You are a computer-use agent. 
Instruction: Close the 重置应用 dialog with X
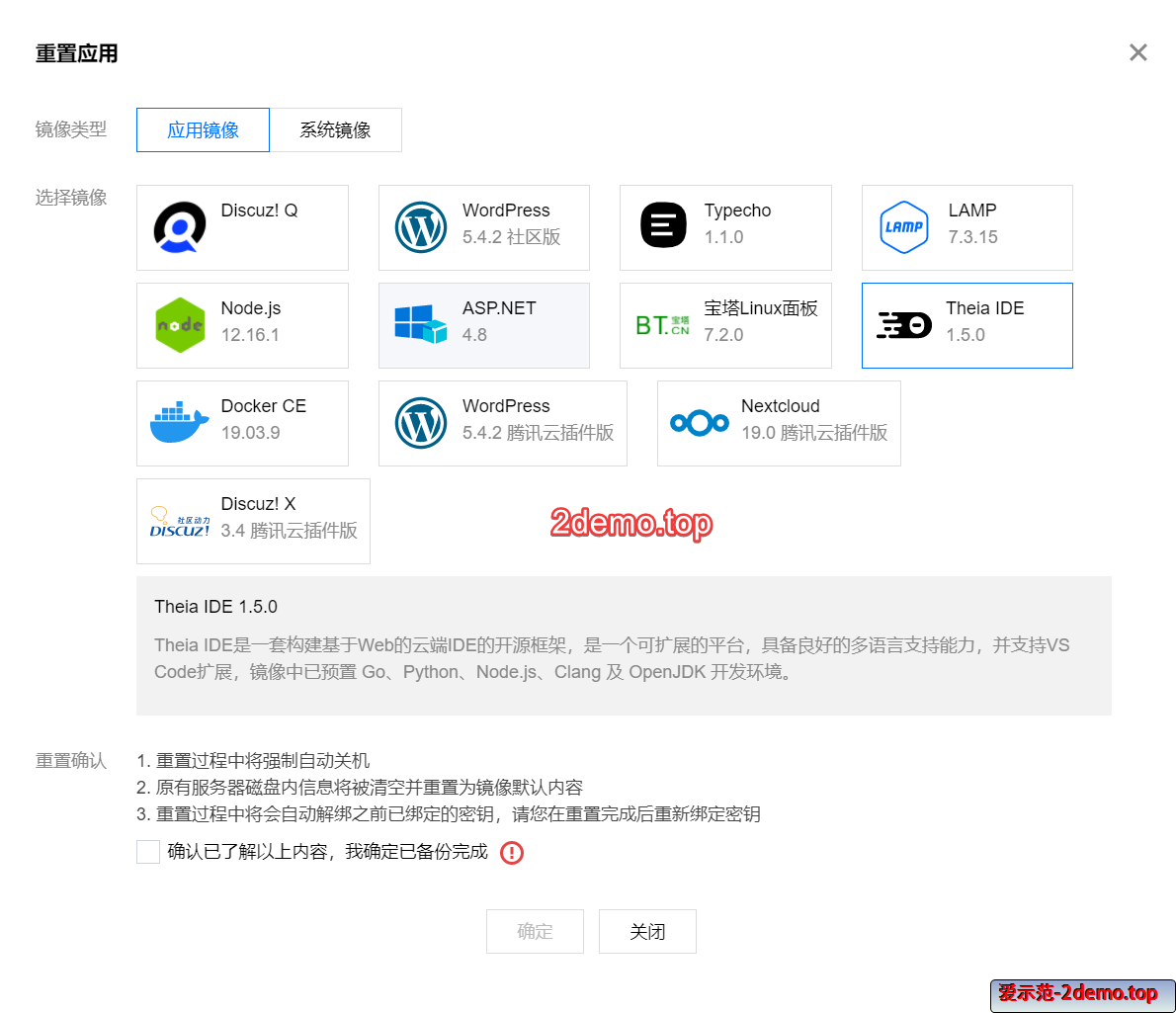1137,52
